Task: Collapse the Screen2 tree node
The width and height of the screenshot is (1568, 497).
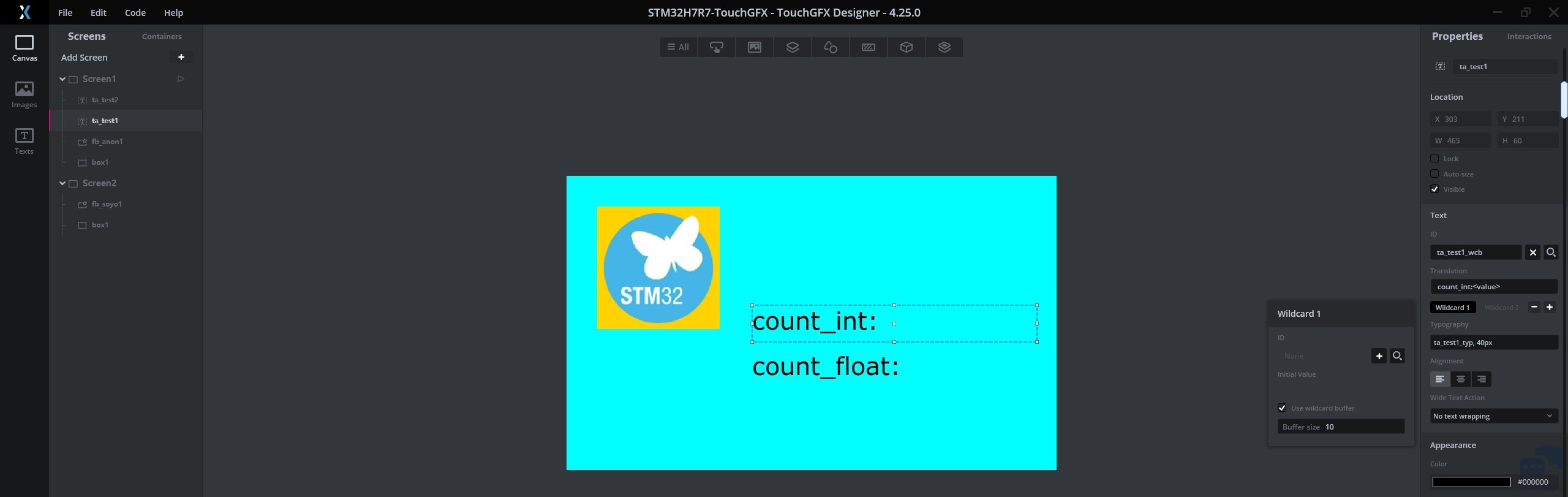Action: click(x=62, y=183)
